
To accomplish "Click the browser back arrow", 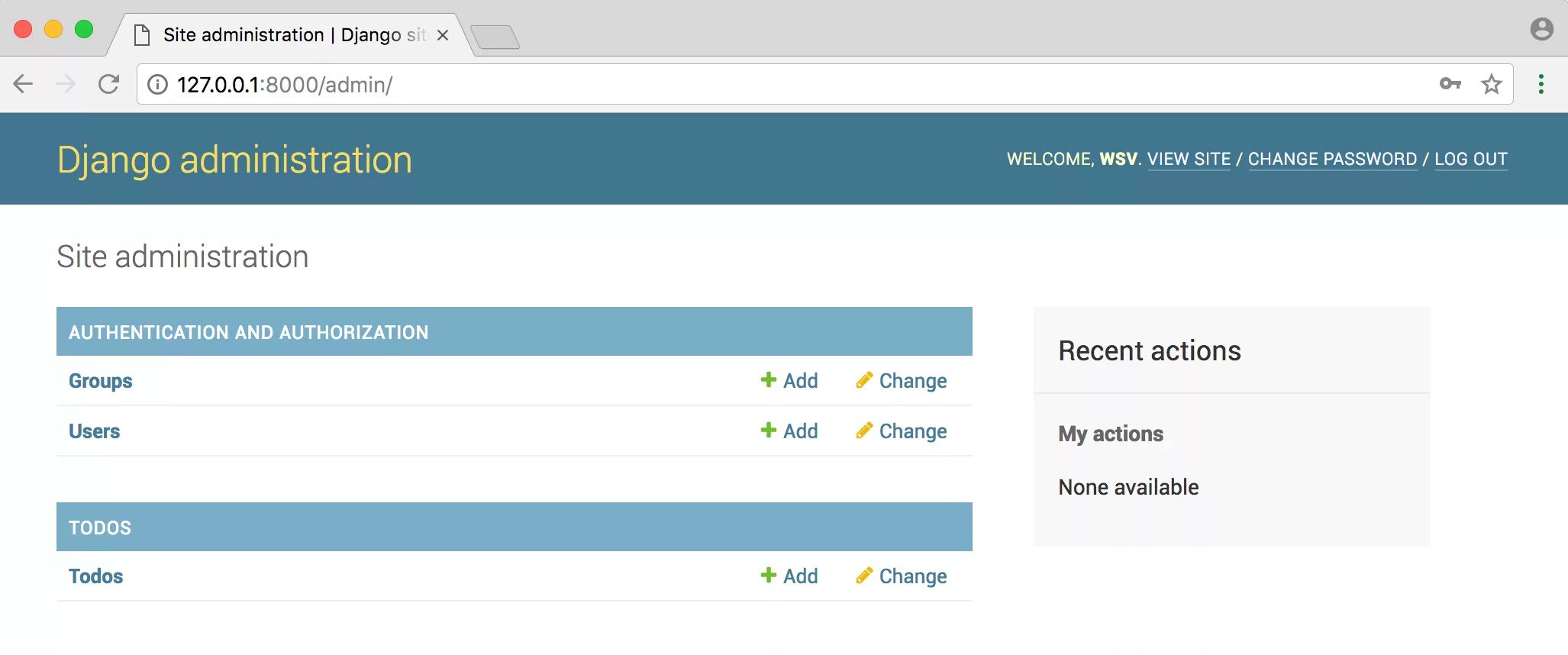I will tap(24, 84).
